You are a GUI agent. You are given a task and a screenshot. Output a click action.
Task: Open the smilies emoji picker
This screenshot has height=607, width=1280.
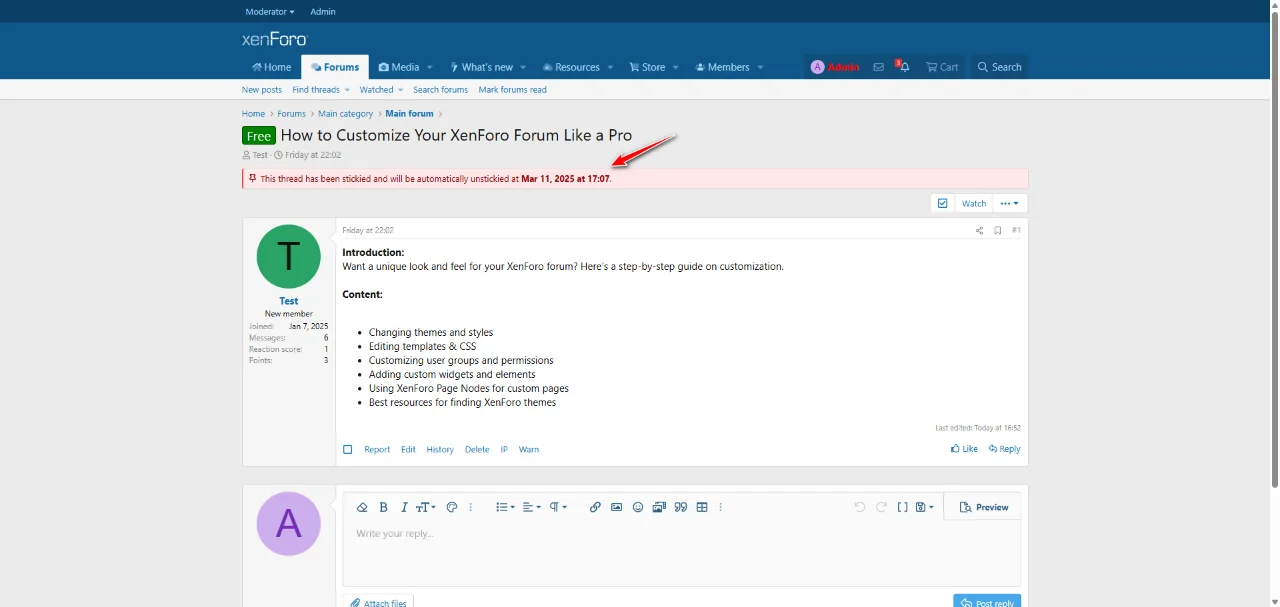[638, 507]
